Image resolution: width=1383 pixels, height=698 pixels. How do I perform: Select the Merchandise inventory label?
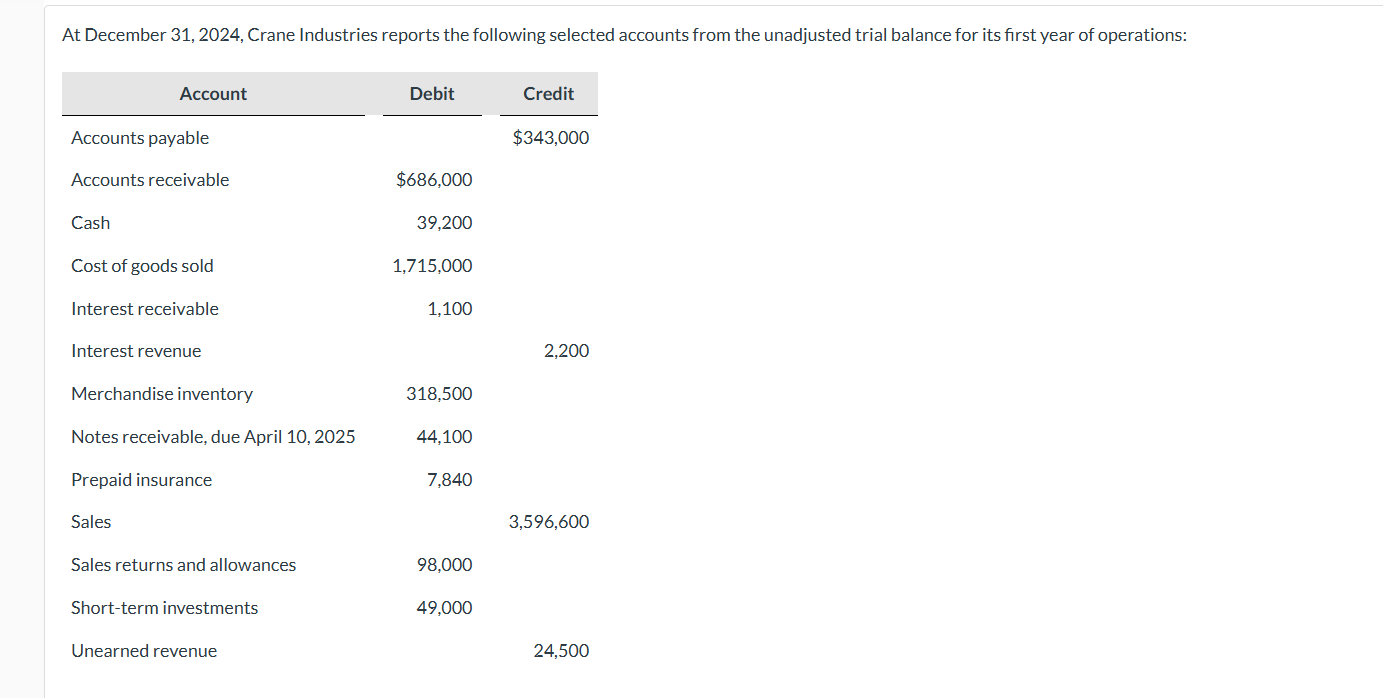point(162,394)
